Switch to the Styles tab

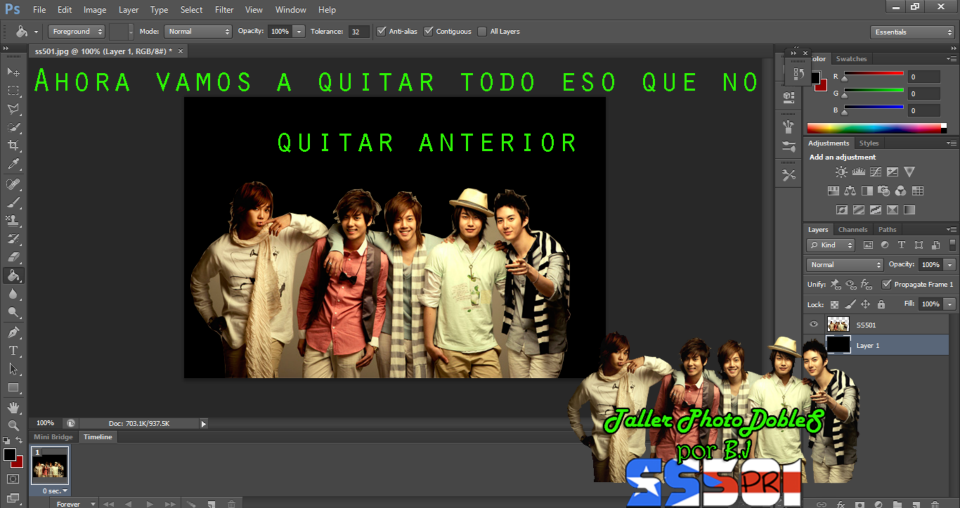click(869, 143)
